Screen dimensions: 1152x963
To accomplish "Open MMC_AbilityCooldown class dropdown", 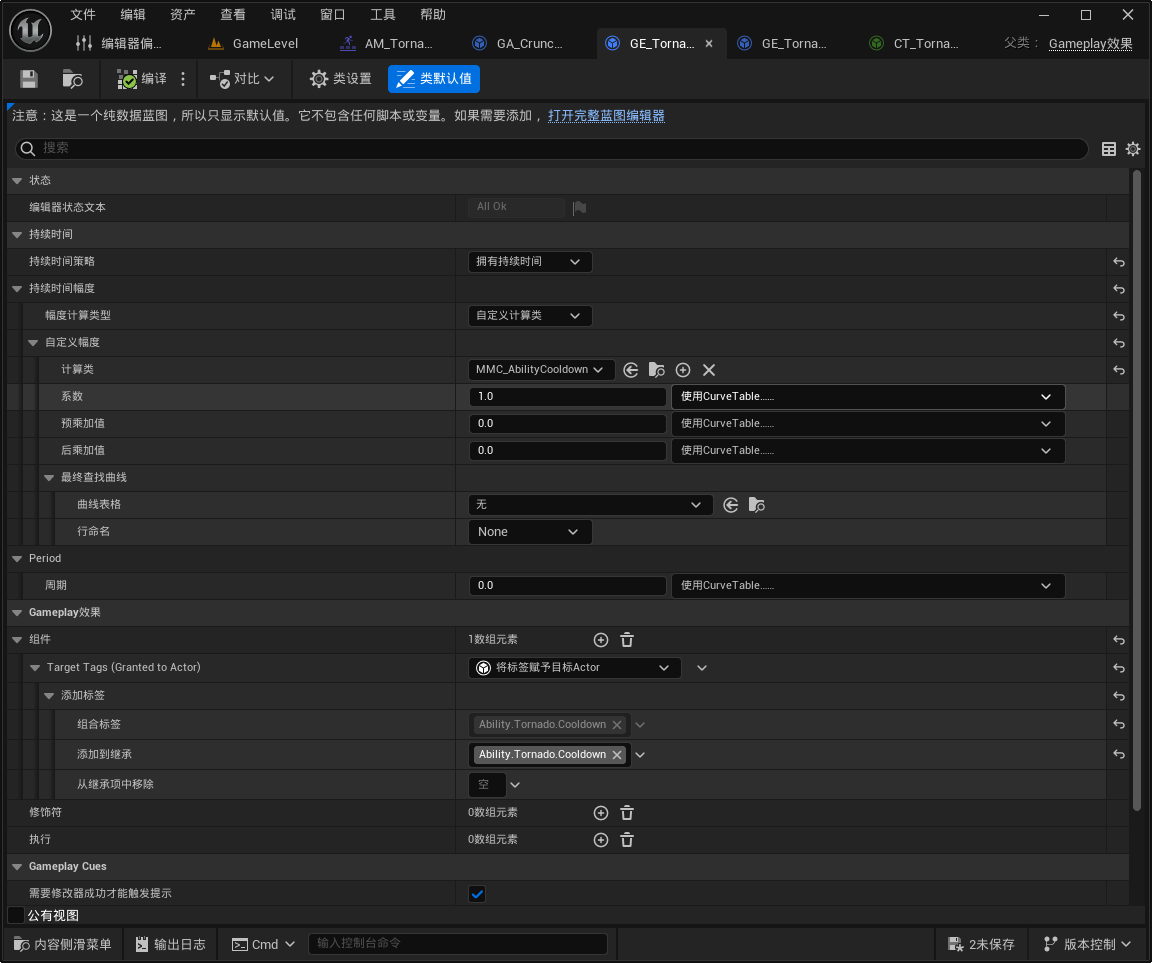I will tap(541, 369).
